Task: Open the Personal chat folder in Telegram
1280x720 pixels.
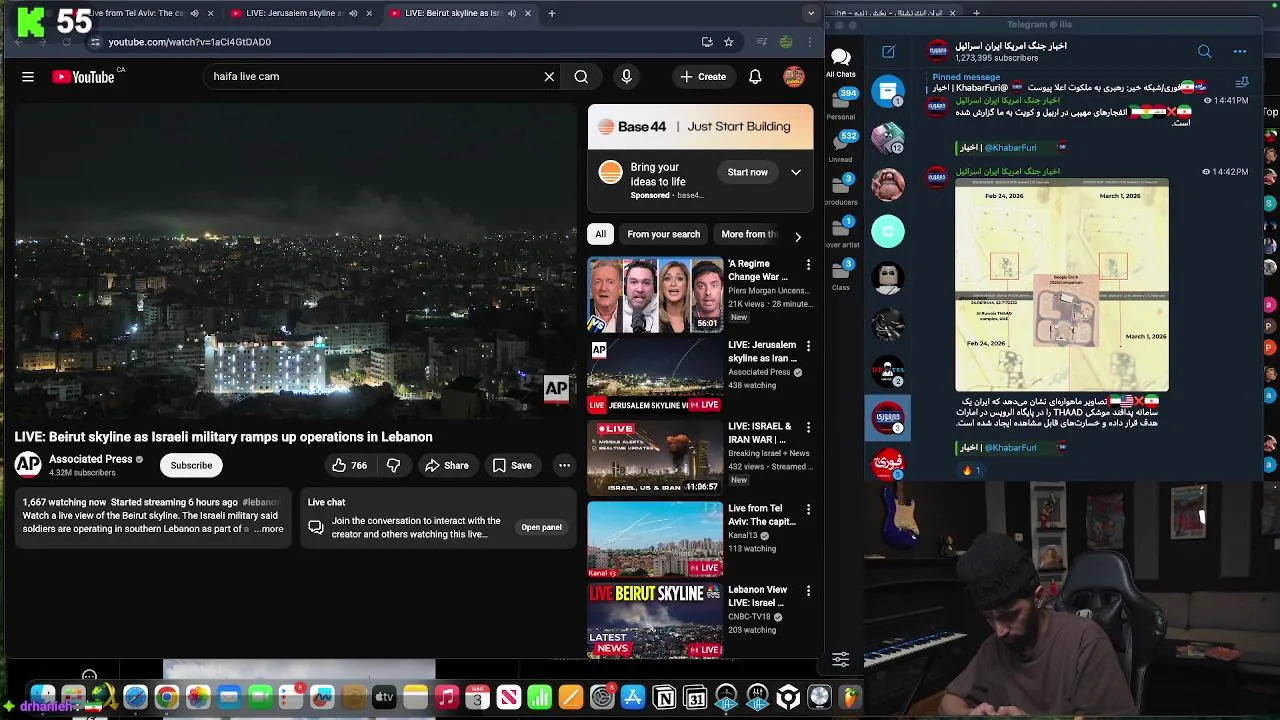Action: [841, 104]
